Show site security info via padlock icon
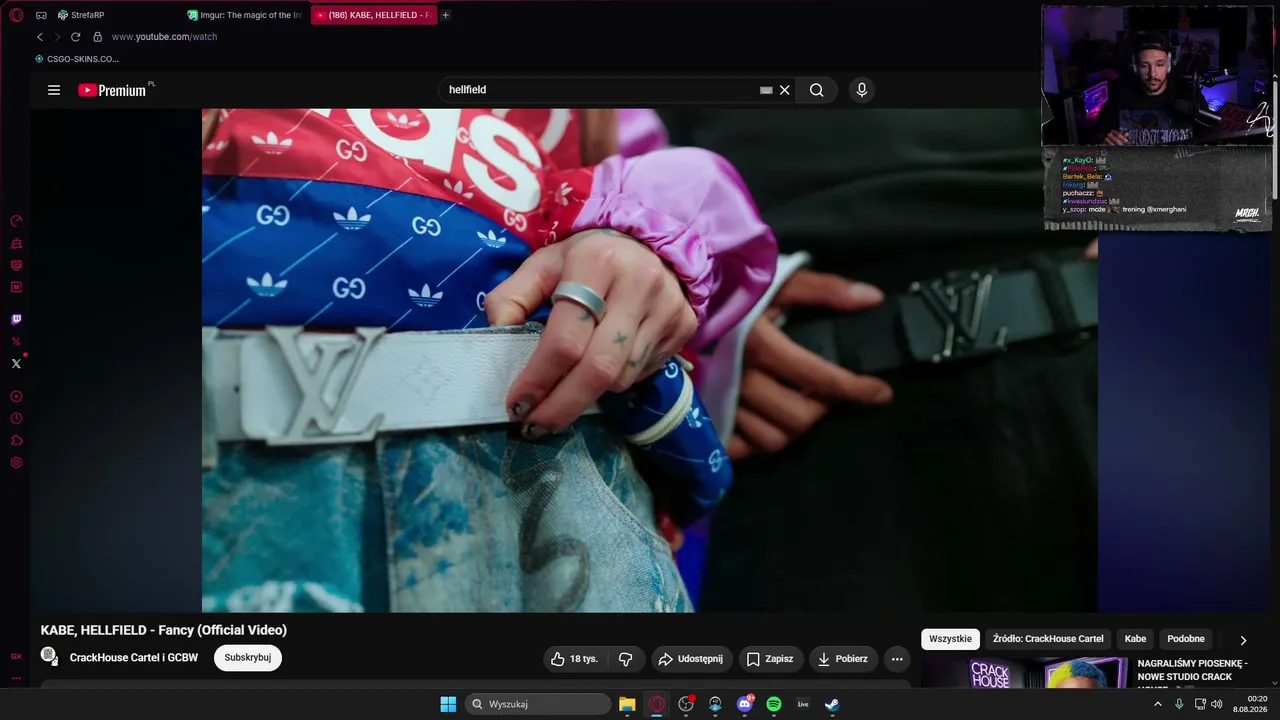This screenshot has height=720, width=1280. 97,37
